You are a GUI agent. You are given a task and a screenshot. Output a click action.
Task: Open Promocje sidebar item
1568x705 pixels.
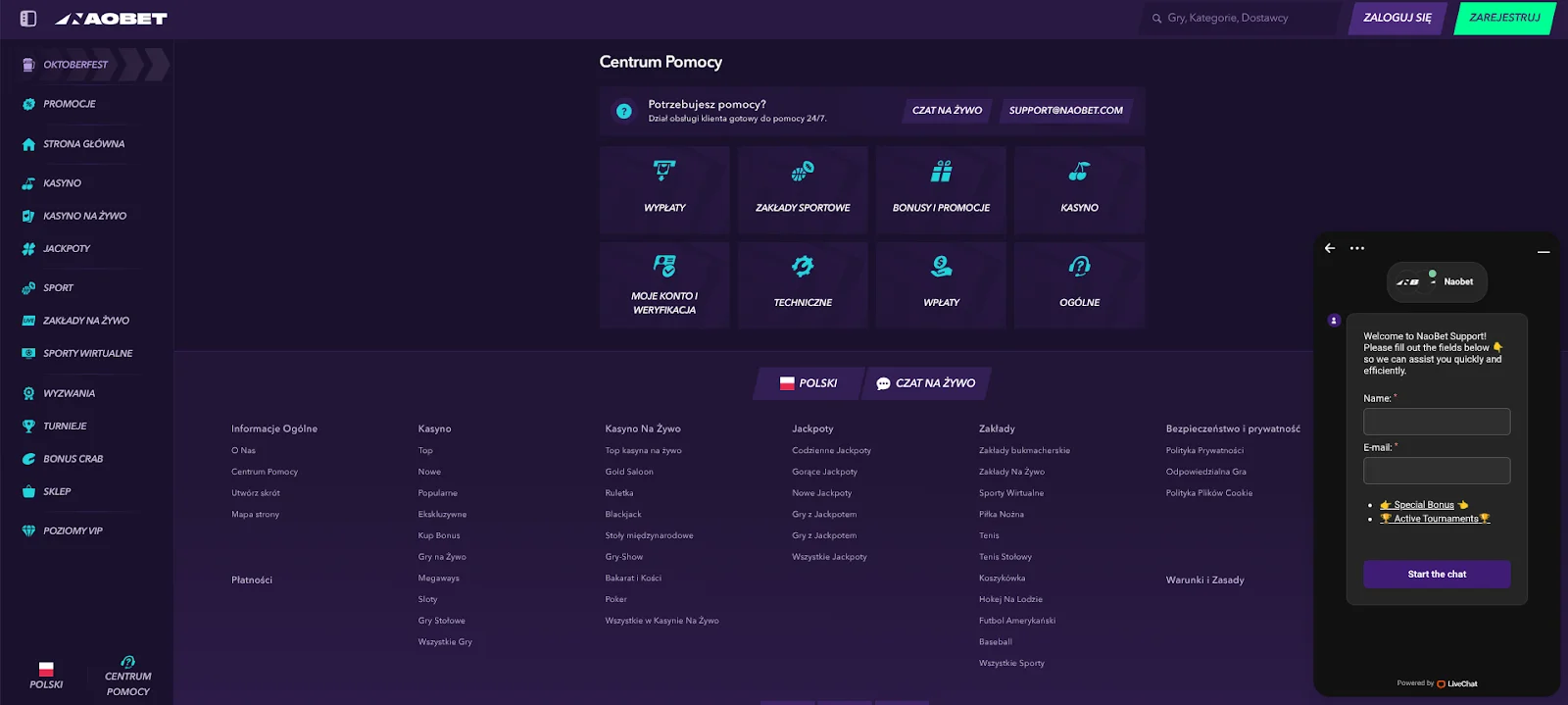(69, 104)
